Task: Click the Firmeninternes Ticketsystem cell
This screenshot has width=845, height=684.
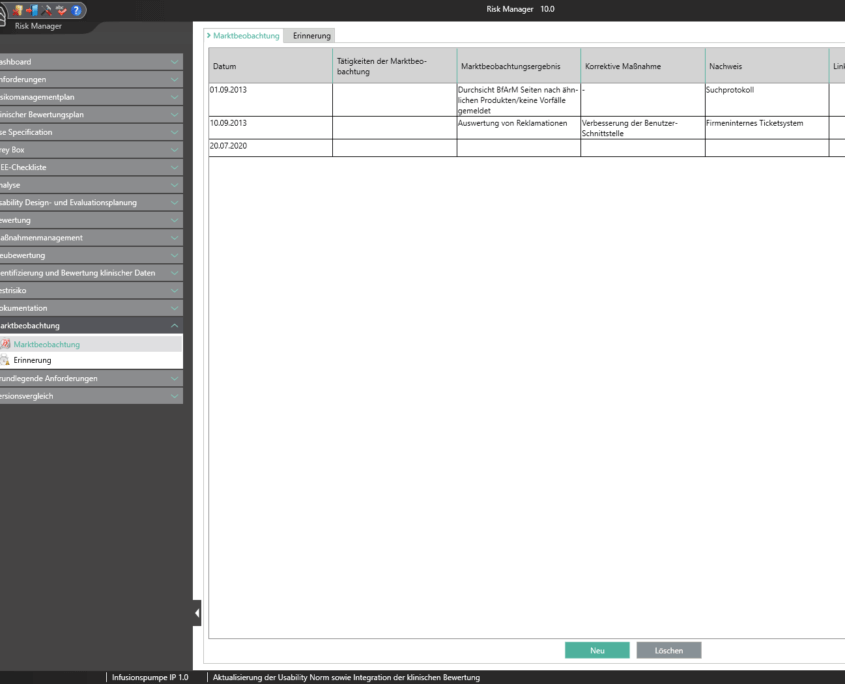Action: click(766, 124)
